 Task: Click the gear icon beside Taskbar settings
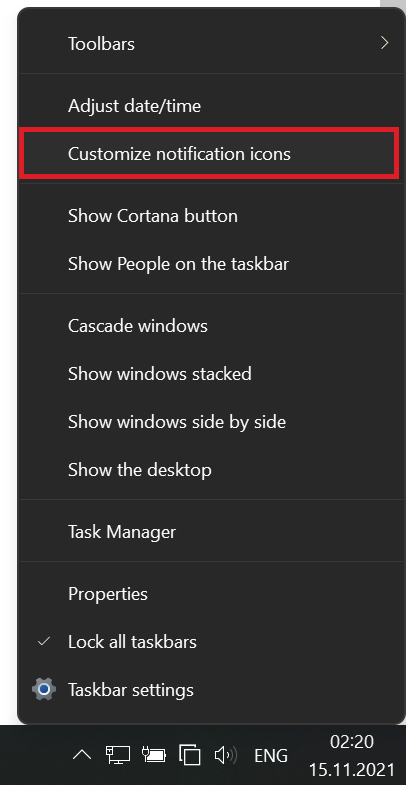[44, 689]
